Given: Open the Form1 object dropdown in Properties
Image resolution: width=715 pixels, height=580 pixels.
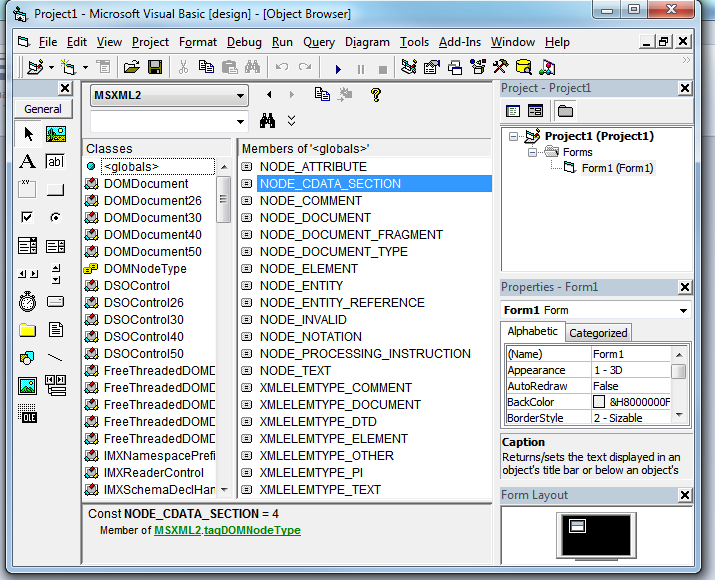Looking at the screenshot, I should pyautogui.click(x=683, y=310).
